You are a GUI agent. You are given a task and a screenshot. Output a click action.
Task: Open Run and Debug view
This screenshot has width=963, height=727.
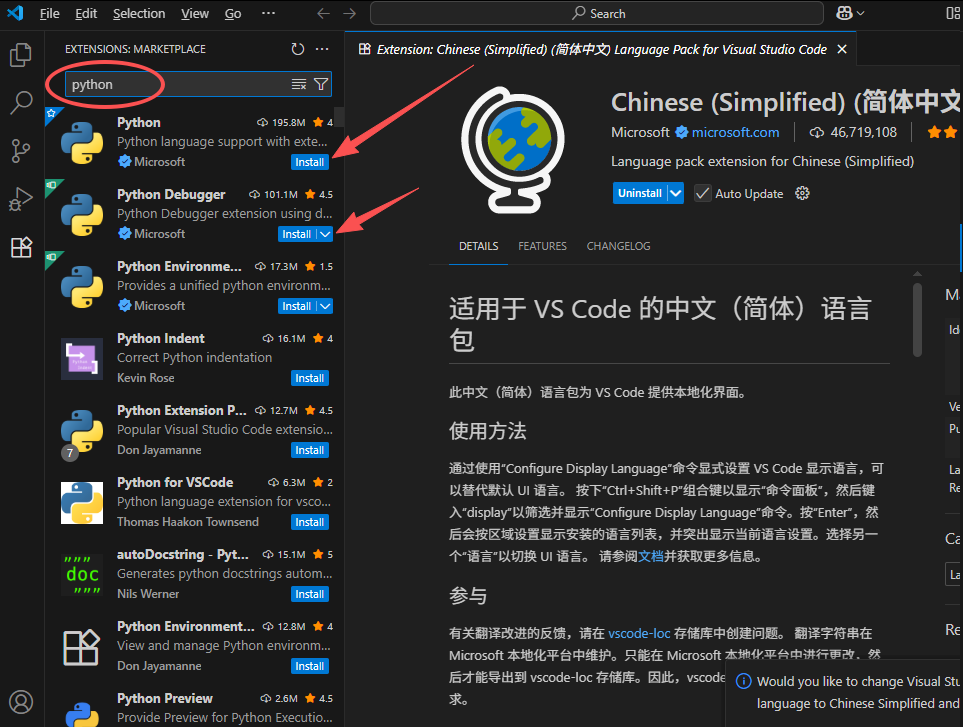[21, 199]
